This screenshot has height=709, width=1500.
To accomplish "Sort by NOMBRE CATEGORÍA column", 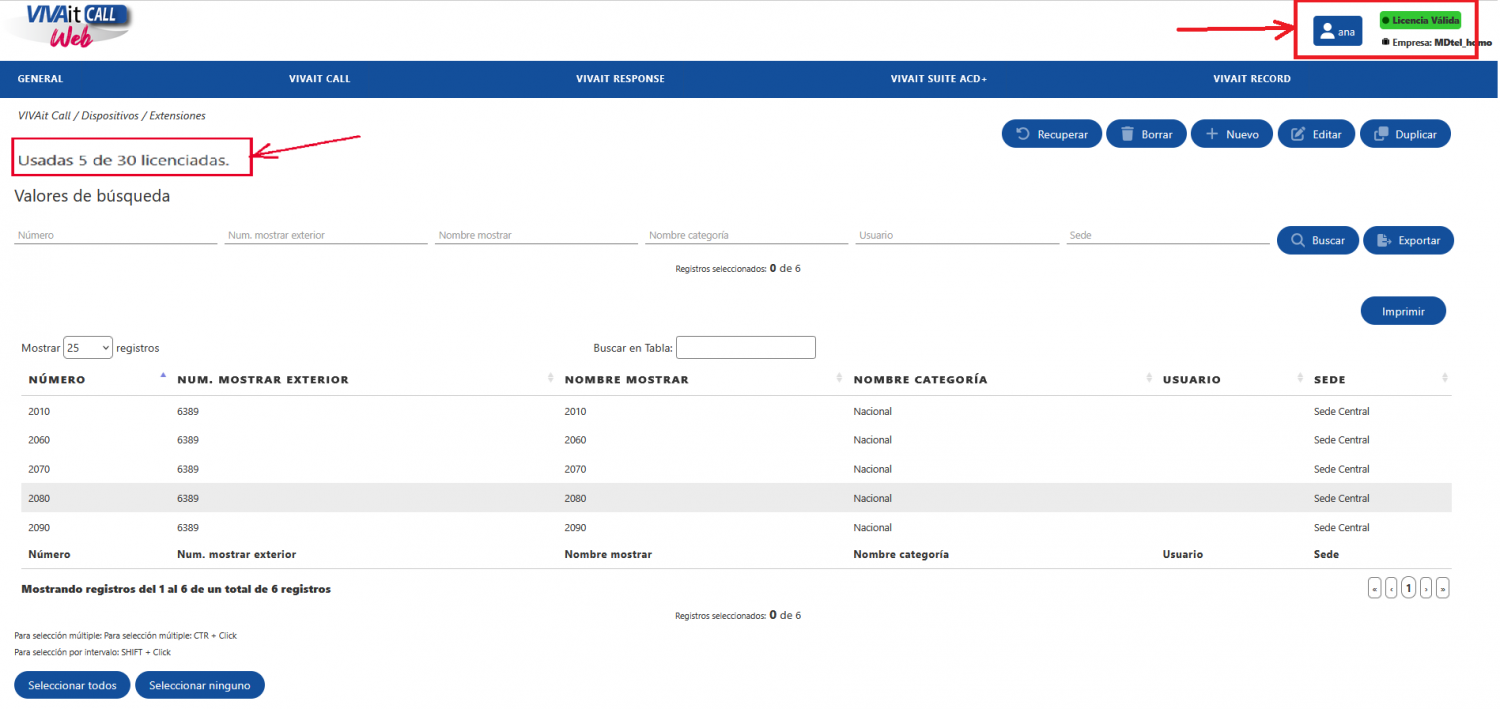I will (x=1001, y=380).
